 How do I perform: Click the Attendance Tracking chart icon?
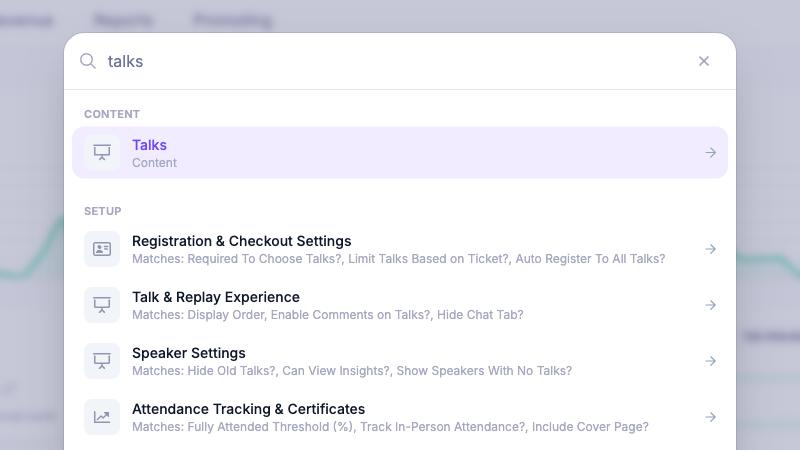(x=102, y=417)
